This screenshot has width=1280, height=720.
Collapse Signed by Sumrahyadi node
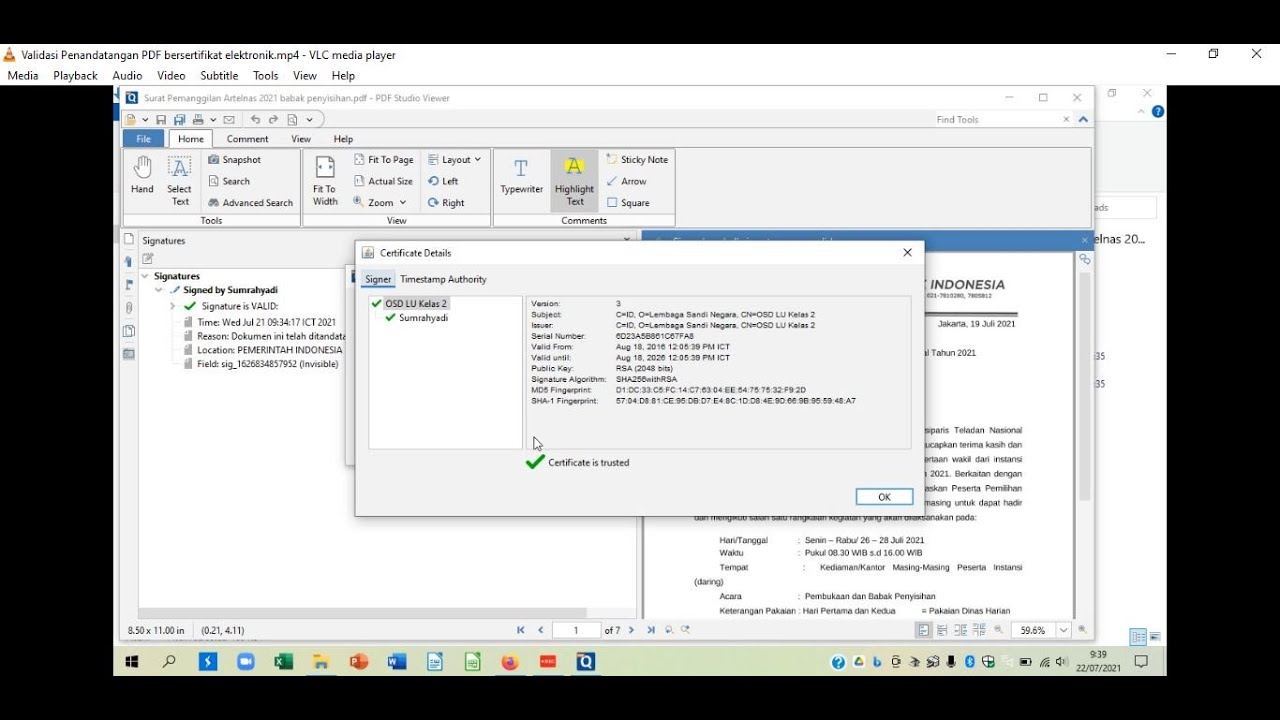[159, 290]
